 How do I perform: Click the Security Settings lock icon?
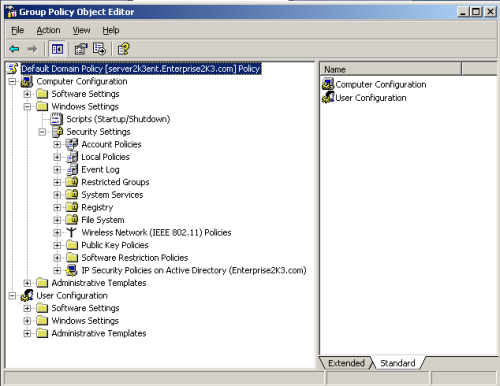click(57, 132)
